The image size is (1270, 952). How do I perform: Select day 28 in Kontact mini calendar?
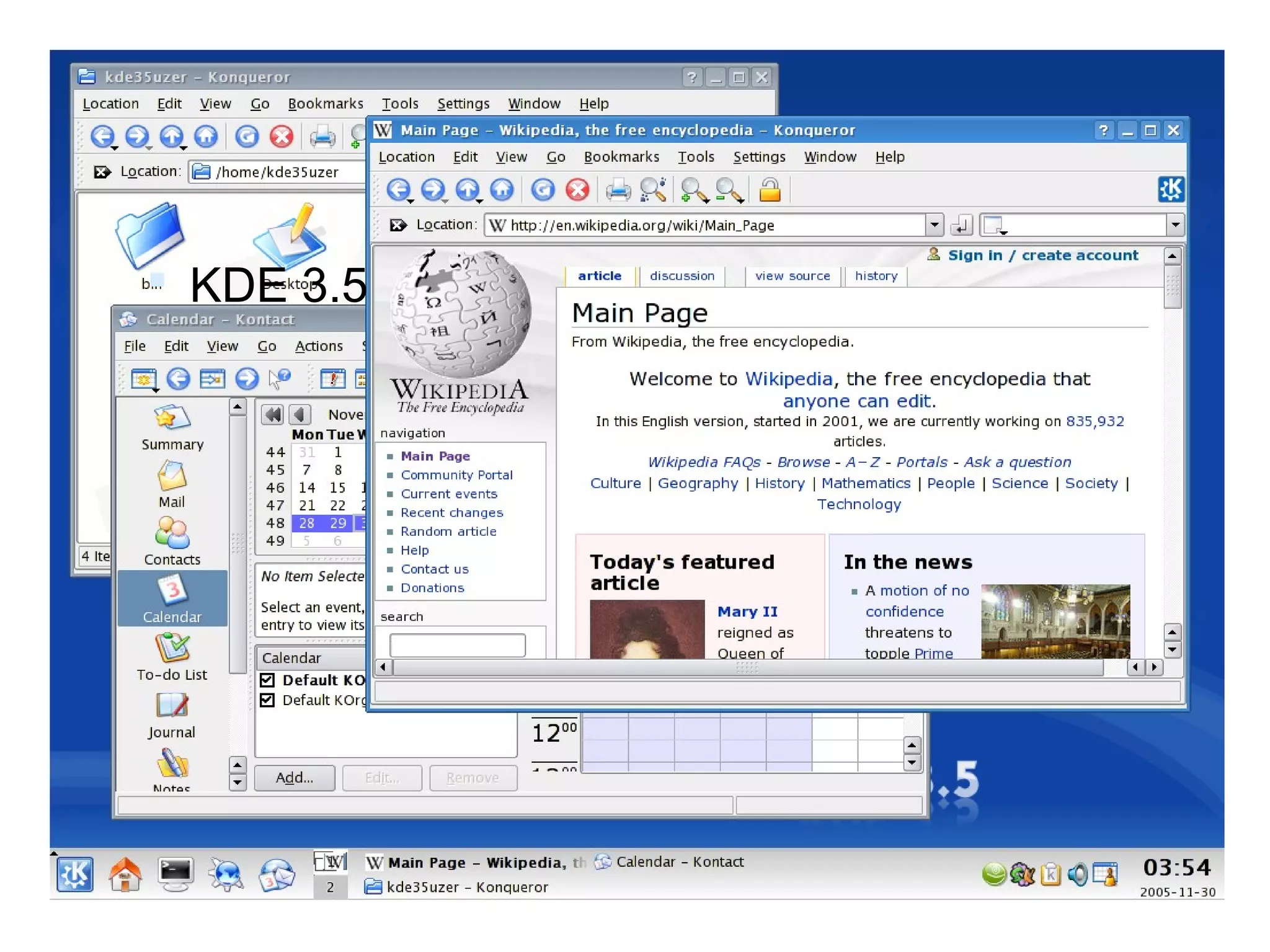[x=307, y=523]
